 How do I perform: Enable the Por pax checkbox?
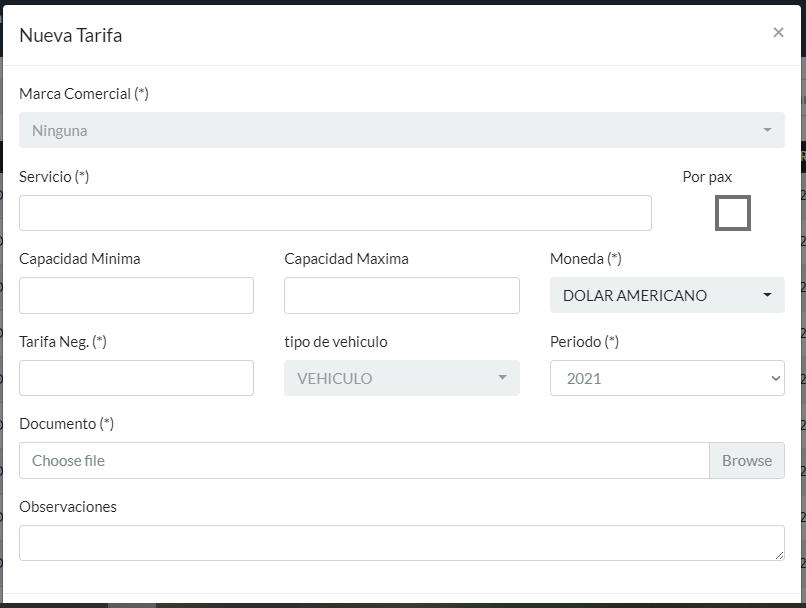732,213
